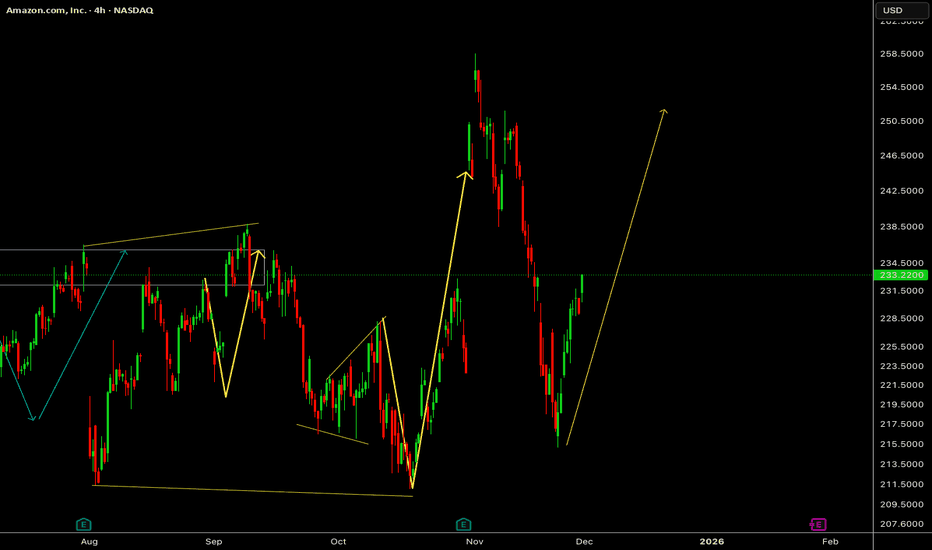Select the teal arrowhead pointing down near 217.5
The height and width of the screenshot is (550, 932).
coord(33,417)
